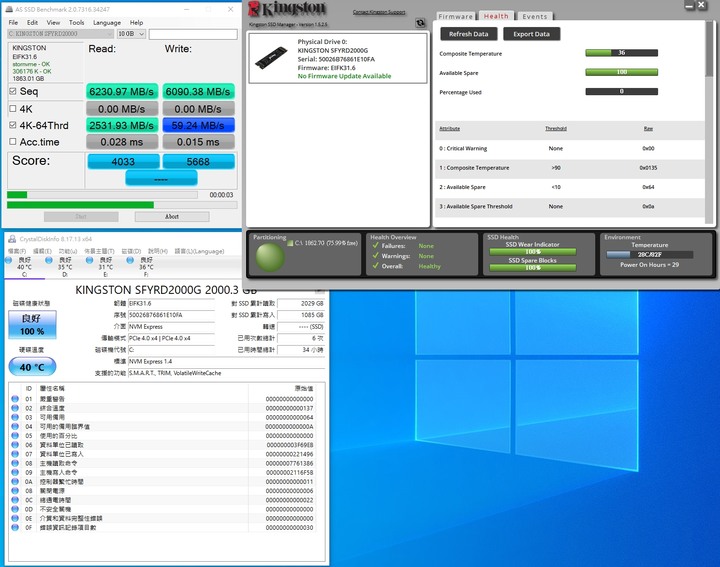The height and width of the screenshot is (567, 720).
Task: Select the SSD drive thumbnail in Kingston Manager
Action: point(270,58)
